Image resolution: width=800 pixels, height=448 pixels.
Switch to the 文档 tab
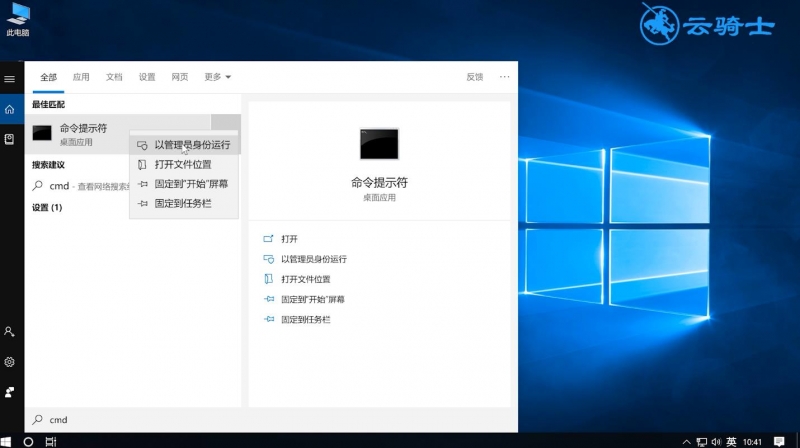click(x=114, y=77)
